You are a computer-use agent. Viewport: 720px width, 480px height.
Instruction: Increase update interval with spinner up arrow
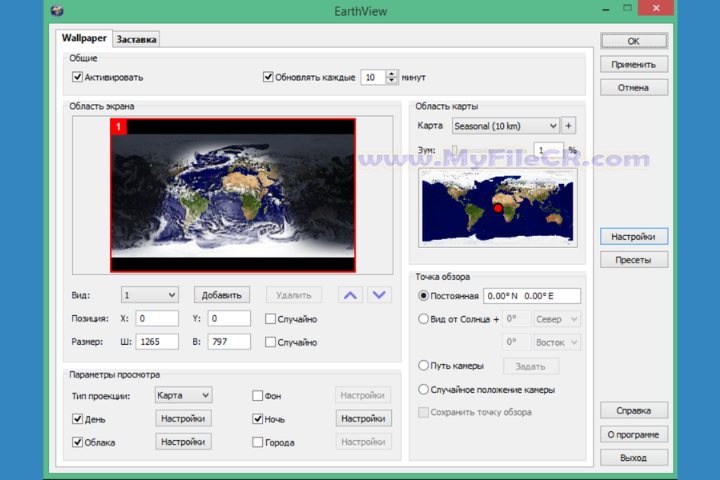coord(392,73)
